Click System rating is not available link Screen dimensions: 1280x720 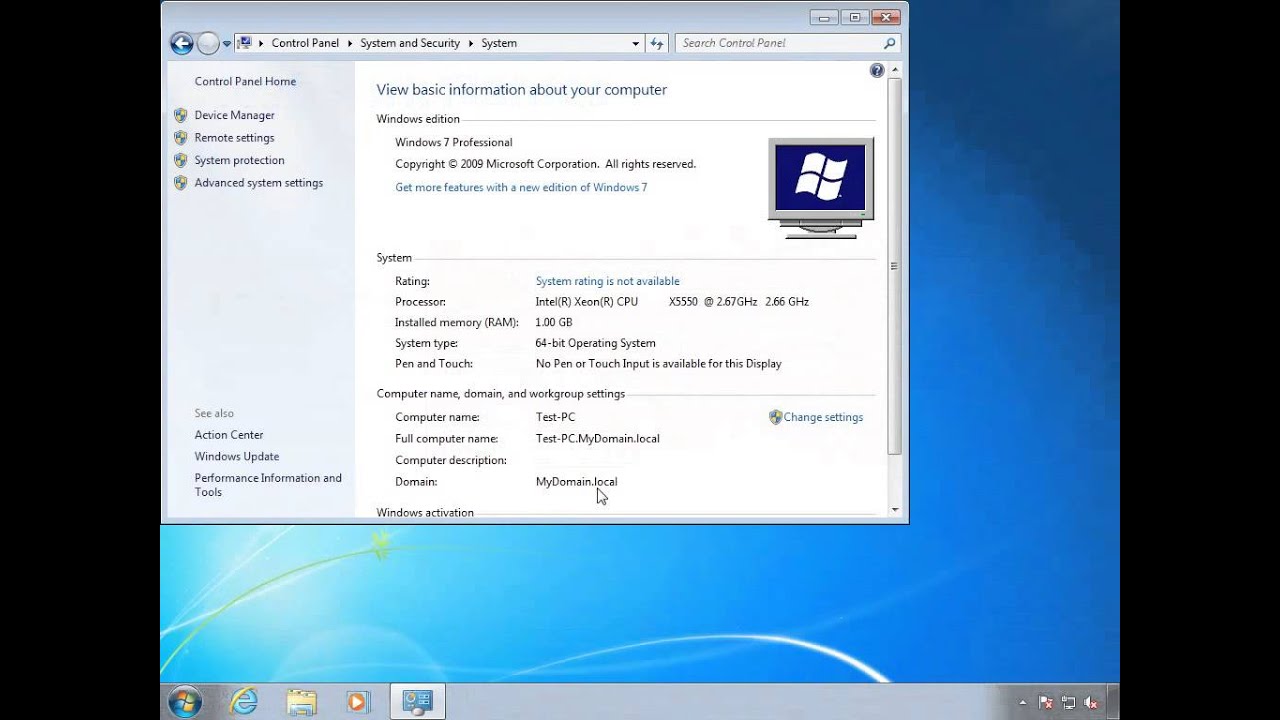click(607, 281)
